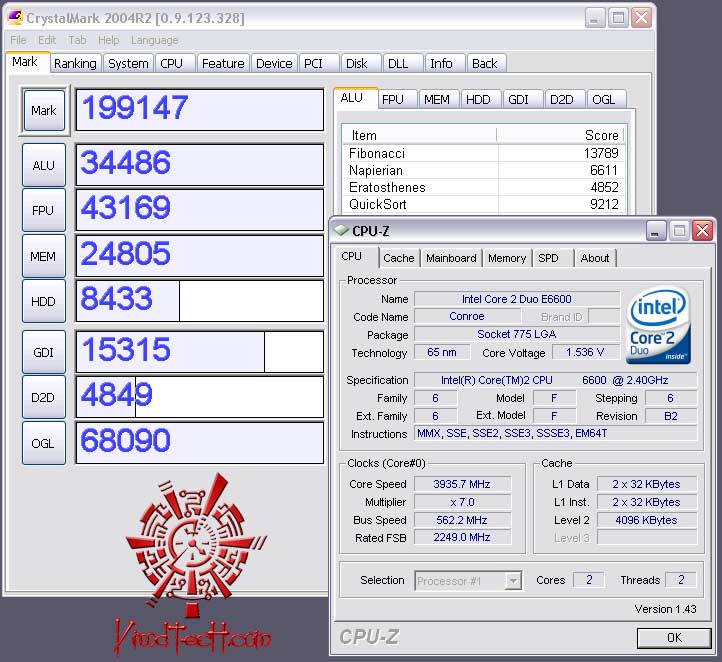Open the Cache tab in CPU-Z
This screenshot has width=722, height=662.
tap(399, 258)
